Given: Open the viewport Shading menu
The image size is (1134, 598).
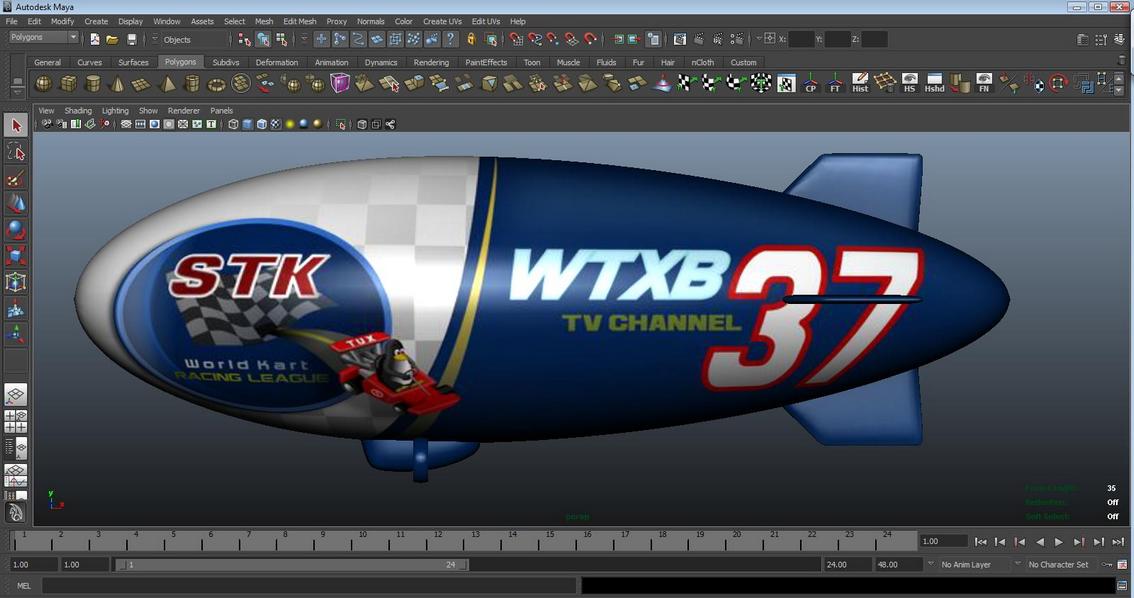Looking at the screenshot, I should coord(78,111).
